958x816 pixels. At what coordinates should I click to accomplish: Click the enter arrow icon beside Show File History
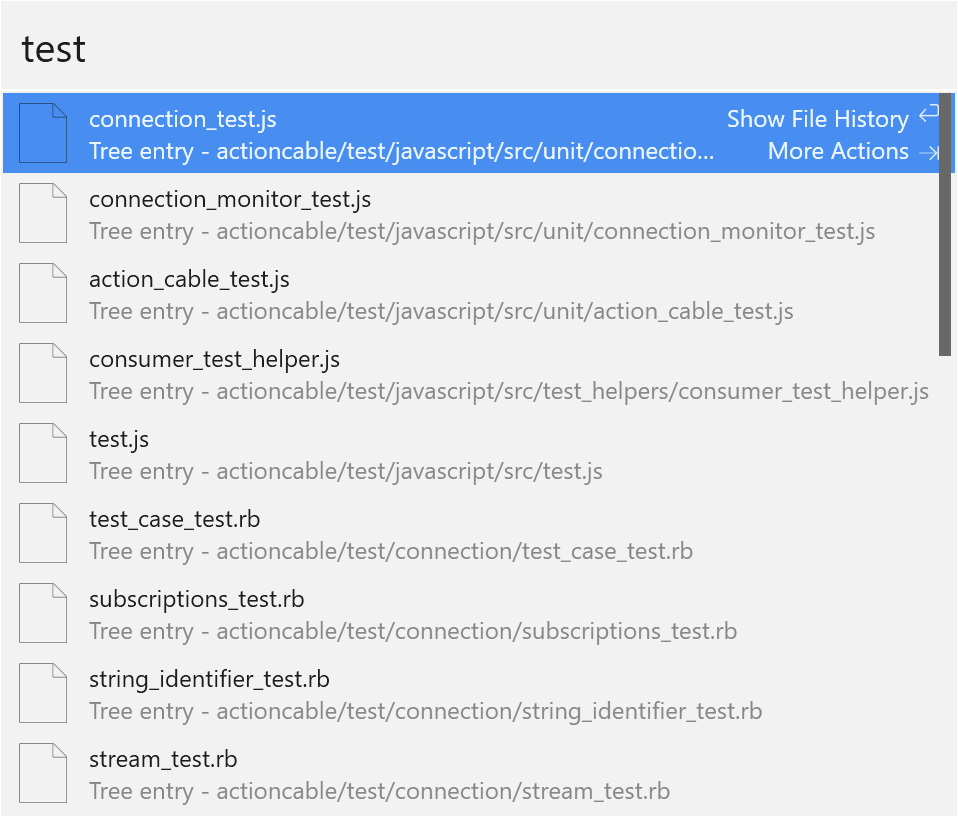[x=929, y=115]
